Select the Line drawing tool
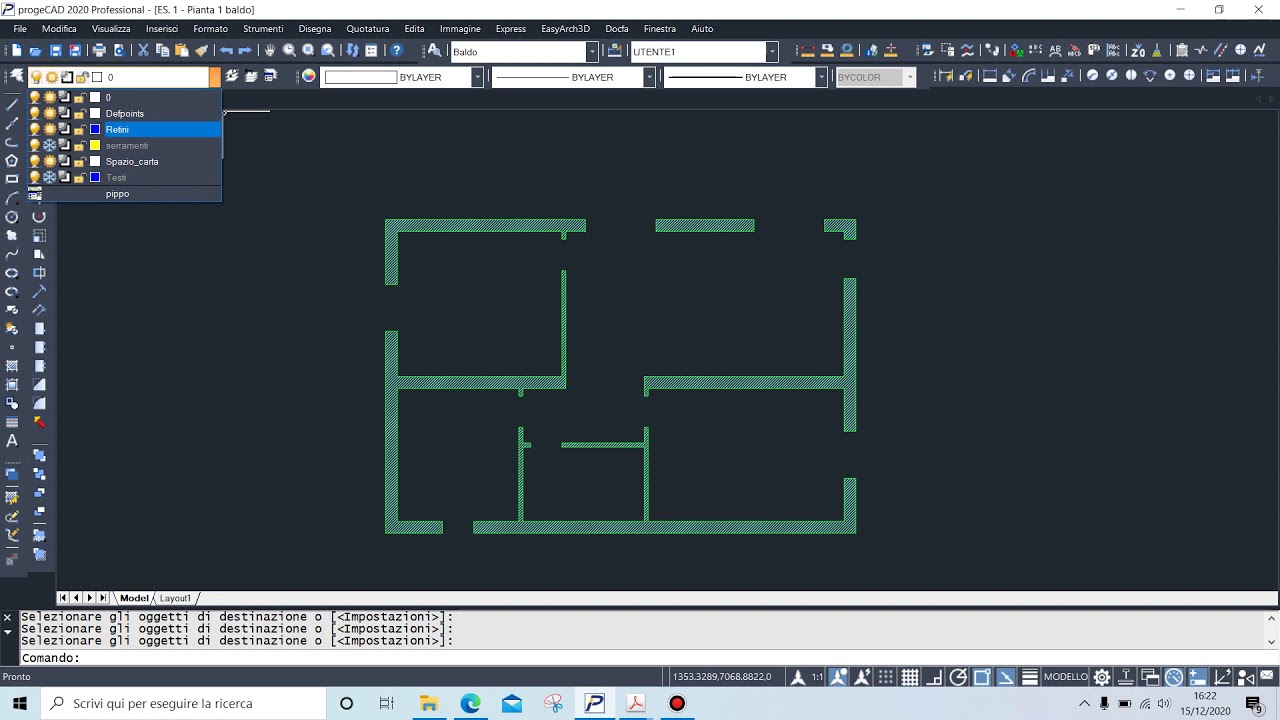This screenshot has width=1280, height=720. tap(12, 104)
